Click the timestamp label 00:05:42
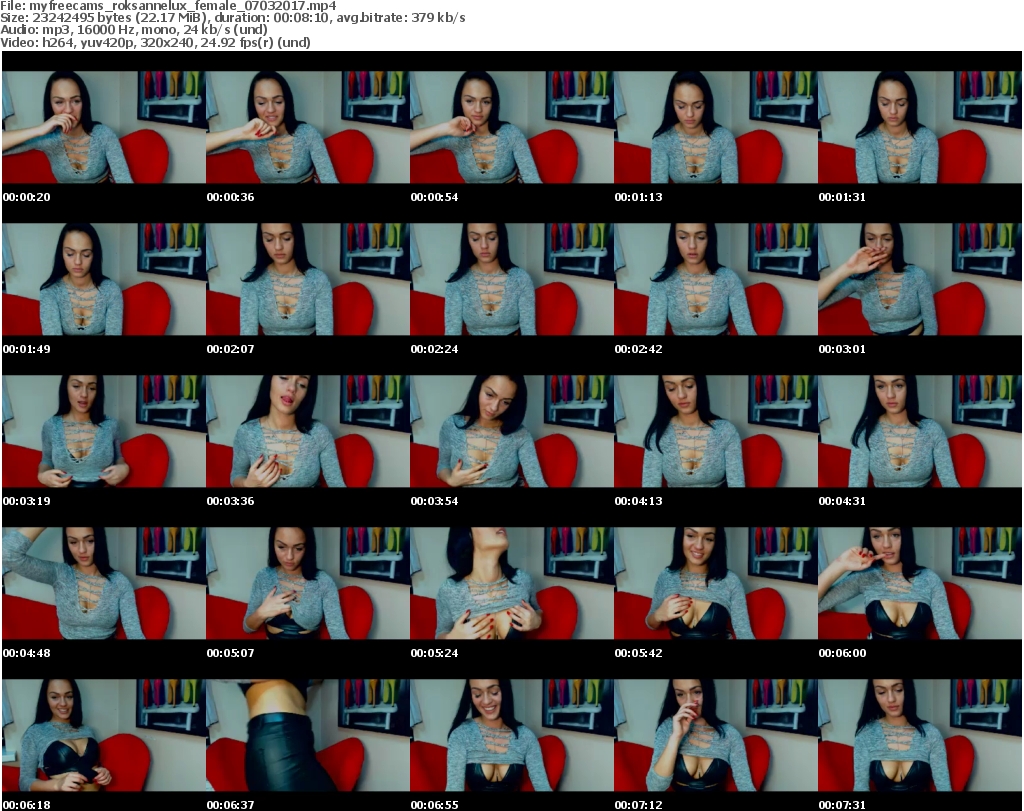 click(638, 654)
